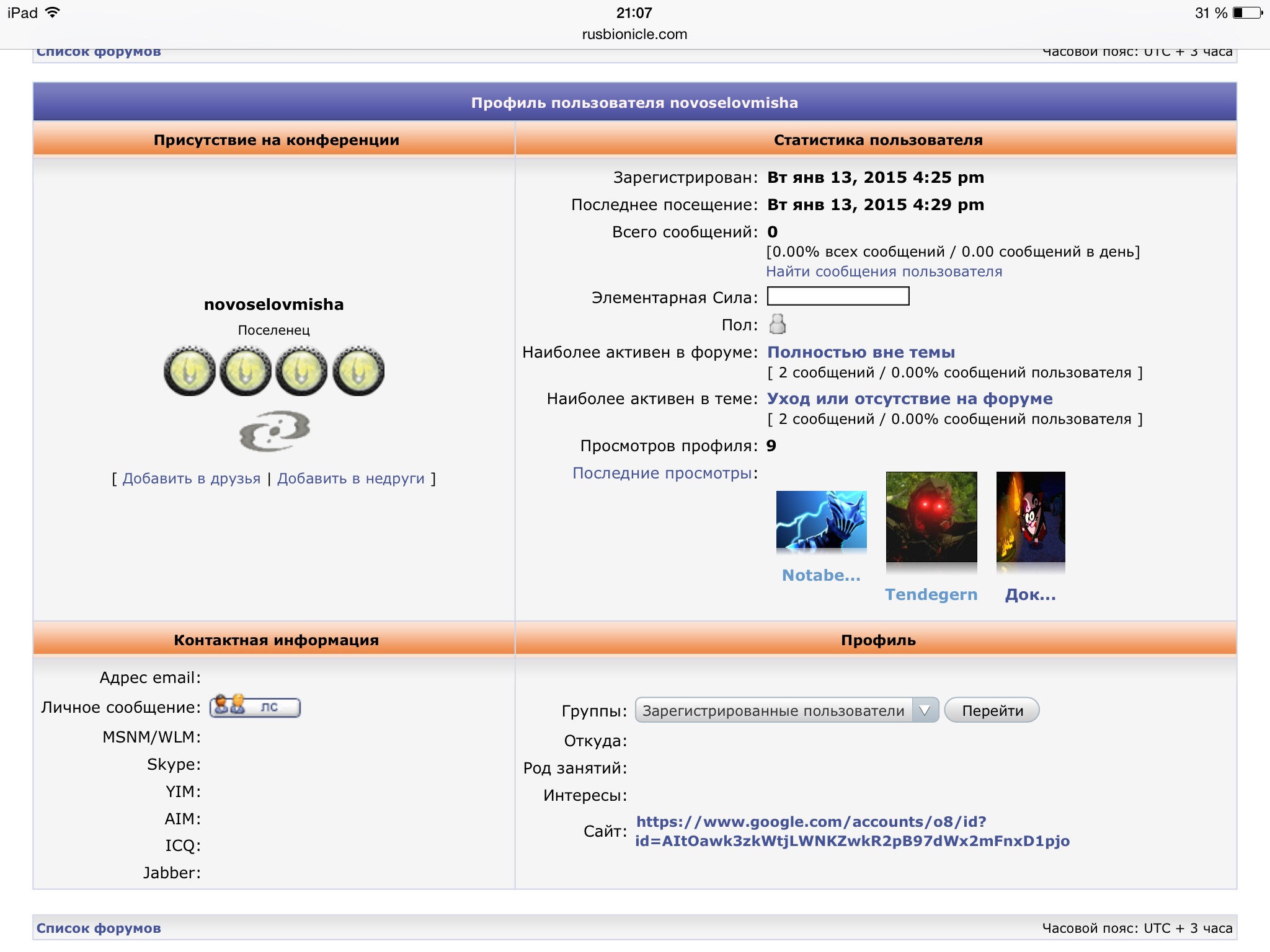Click the WiFi status icon
1270x952 pixels.
(x=53, y=12)
